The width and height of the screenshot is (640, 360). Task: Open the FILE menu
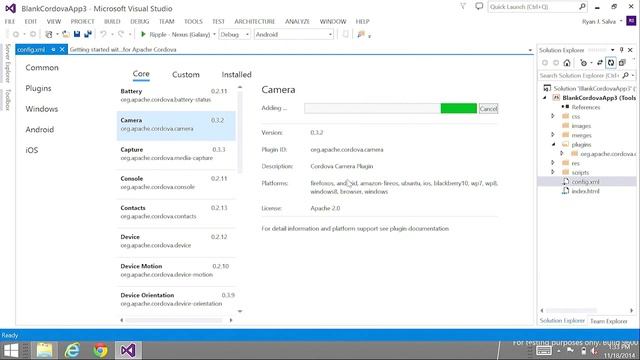10,21
